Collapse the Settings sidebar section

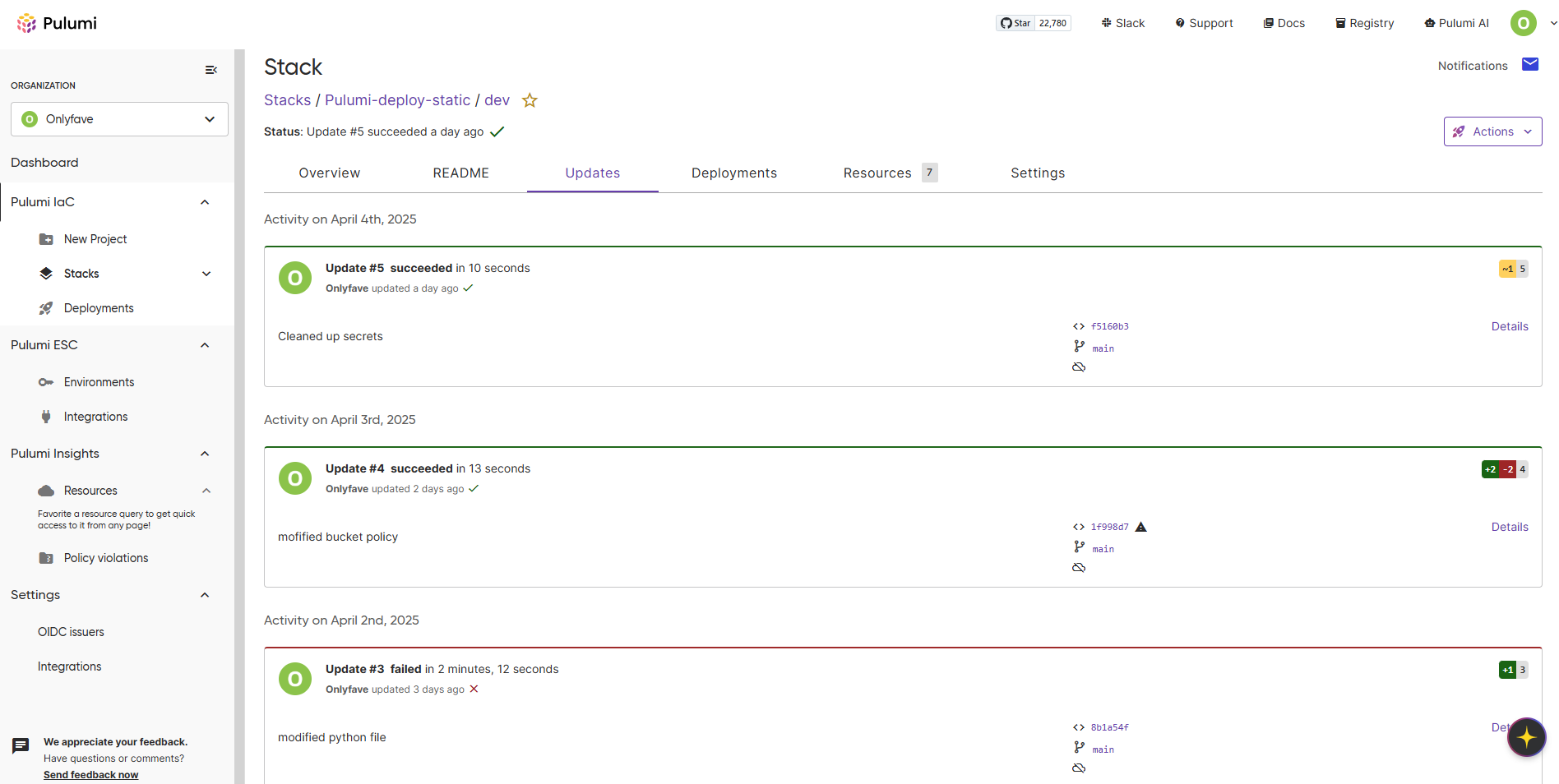[205, 595]
